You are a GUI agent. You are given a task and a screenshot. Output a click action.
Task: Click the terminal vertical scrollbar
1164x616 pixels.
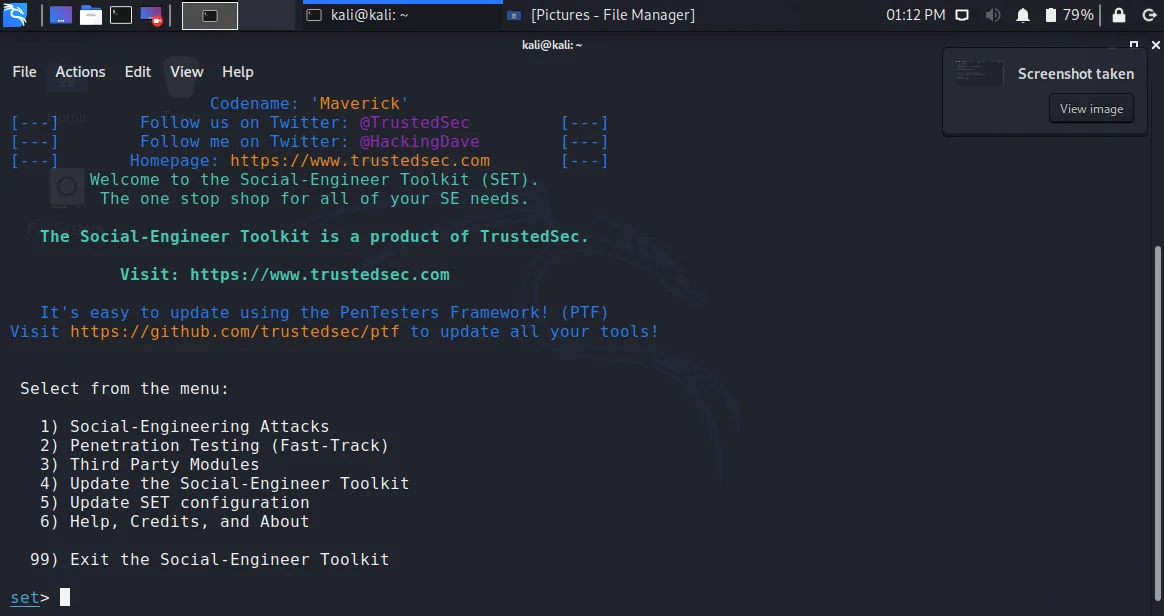point(1157,423)
